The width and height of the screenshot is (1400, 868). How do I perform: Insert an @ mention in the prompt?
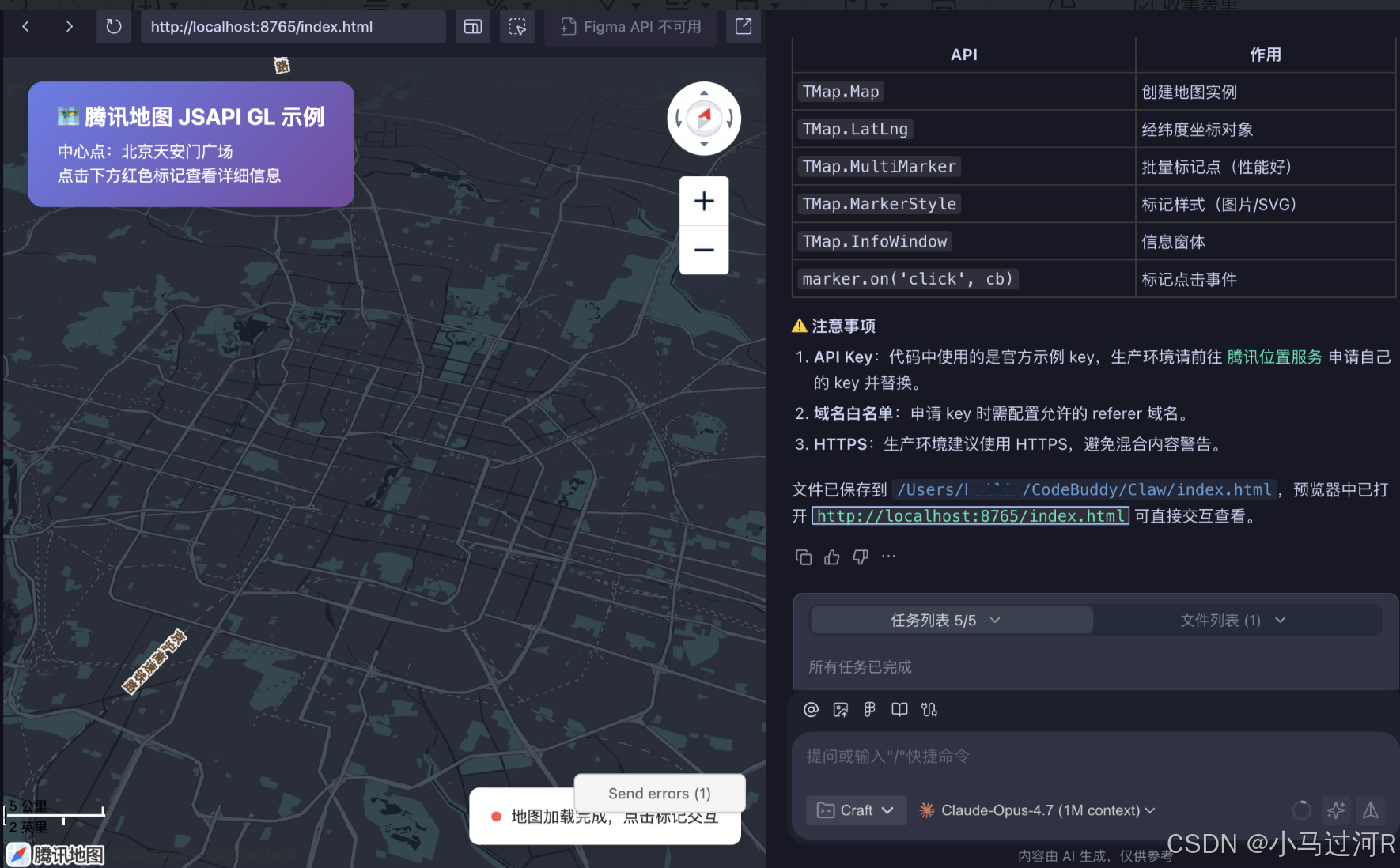tap(811, 710)
